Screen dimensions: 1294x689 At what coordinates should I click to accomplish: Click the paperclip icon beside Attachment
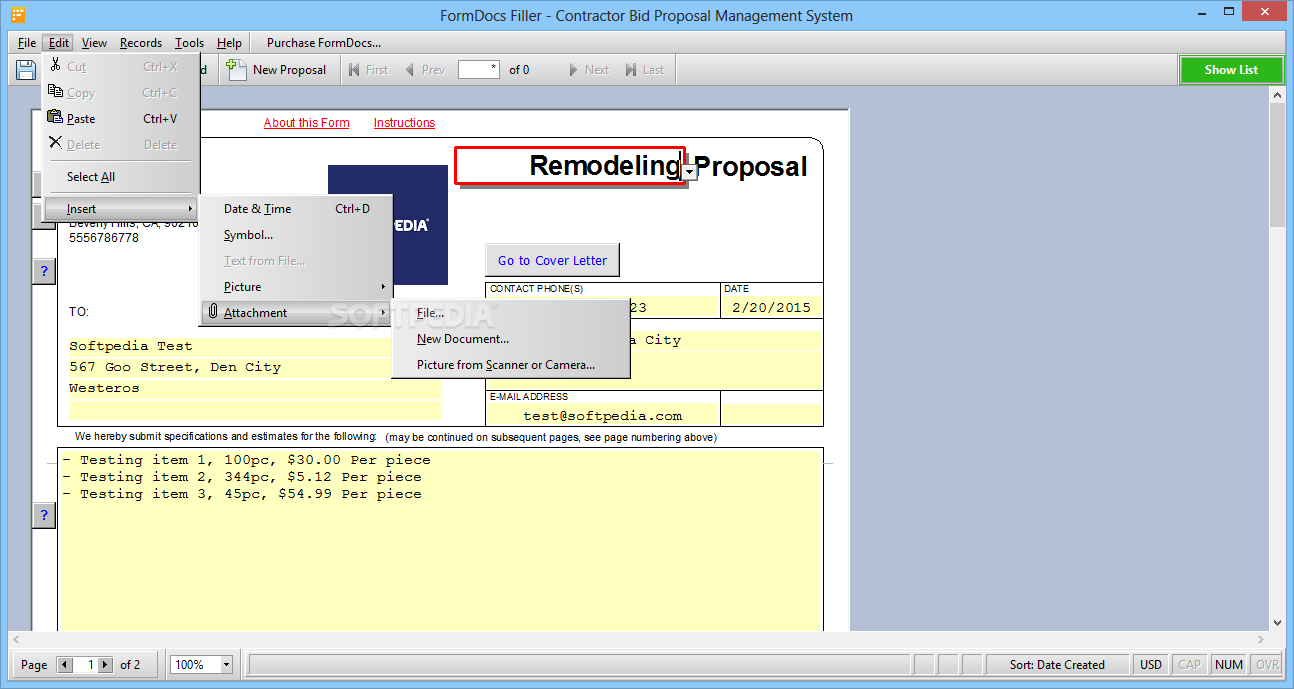click(x=212, y=313)
